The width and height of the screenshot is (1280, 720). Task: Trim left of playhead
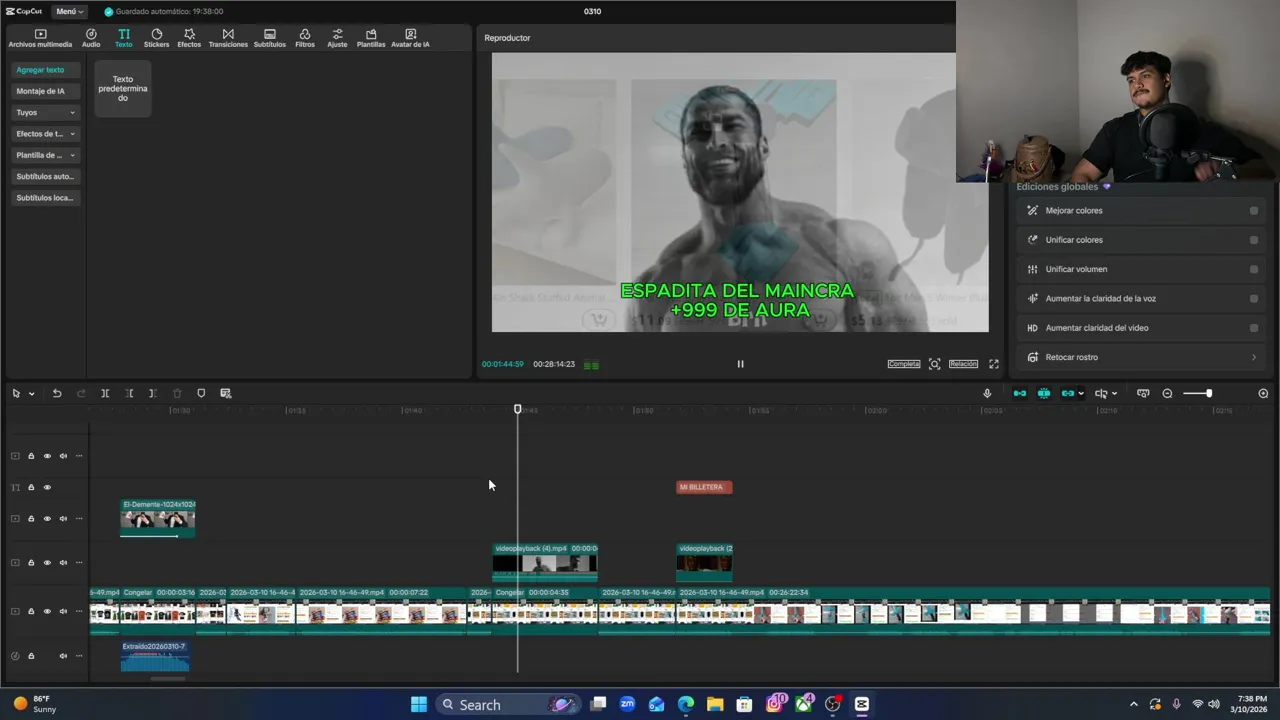click(129, 394)
